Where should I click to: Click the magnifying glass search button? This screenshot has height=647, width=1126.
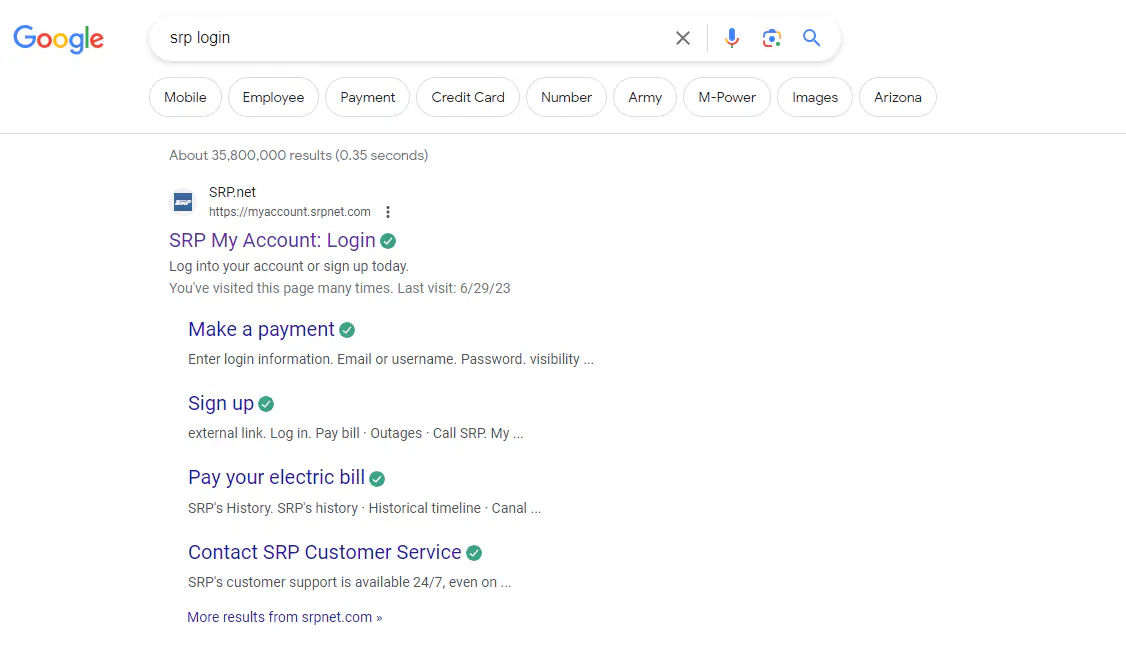[811, 37]
